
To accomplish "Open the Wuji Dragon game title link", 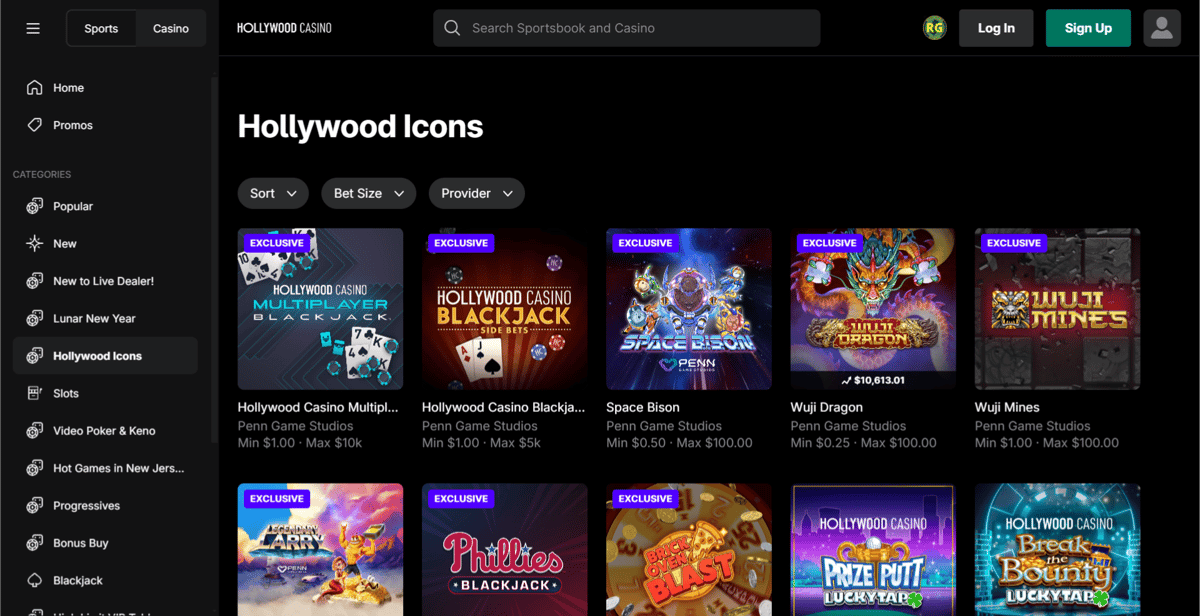I will pyautogui.click(x=827, y=407).
